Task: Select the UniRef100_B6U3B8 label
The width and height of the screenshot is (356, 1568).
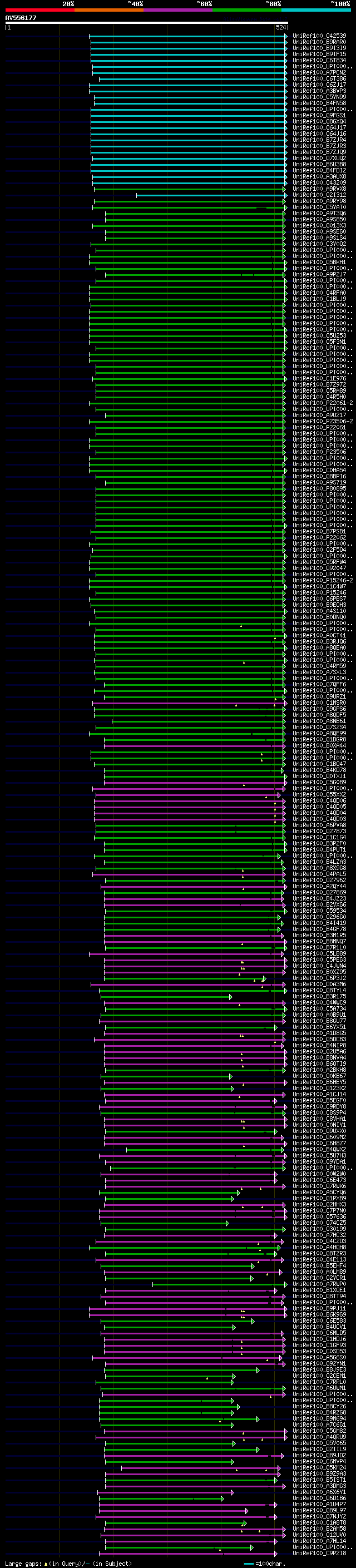Action: point(319,164)
